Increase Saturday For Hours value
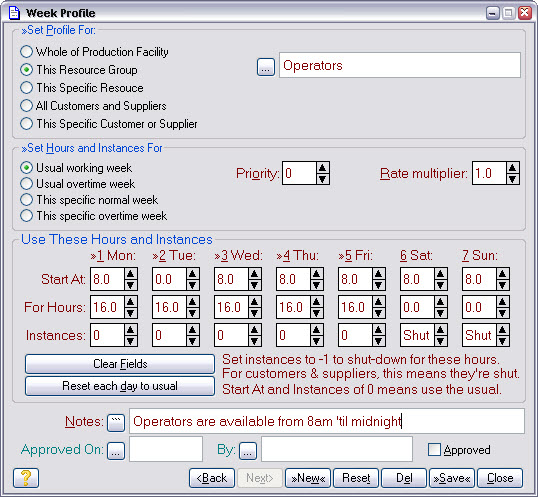The image size is (538, 497). pos(440,302)
